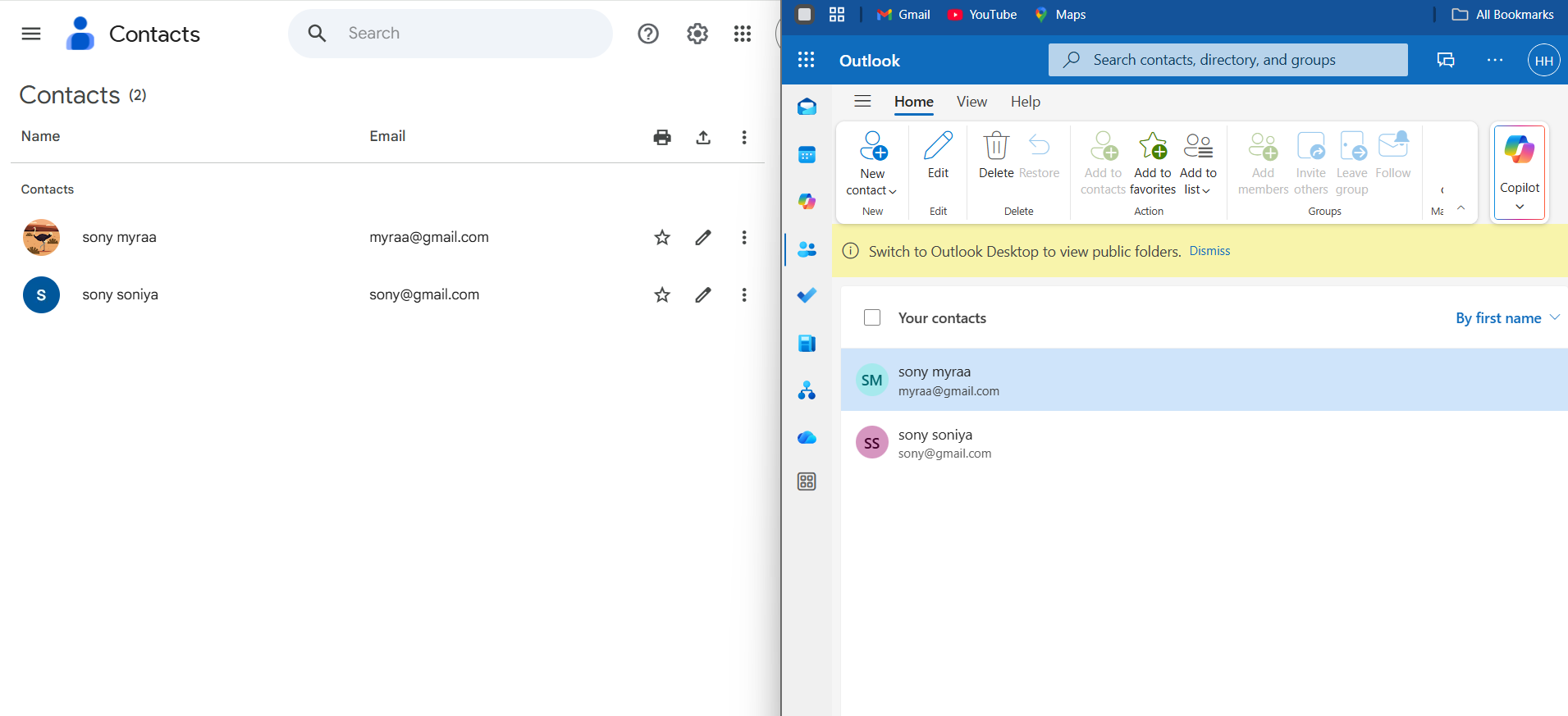The width and height of the screenshot is (1568, 716).
Task: Open All Bookmarks folder
Action: point(1502,14)
